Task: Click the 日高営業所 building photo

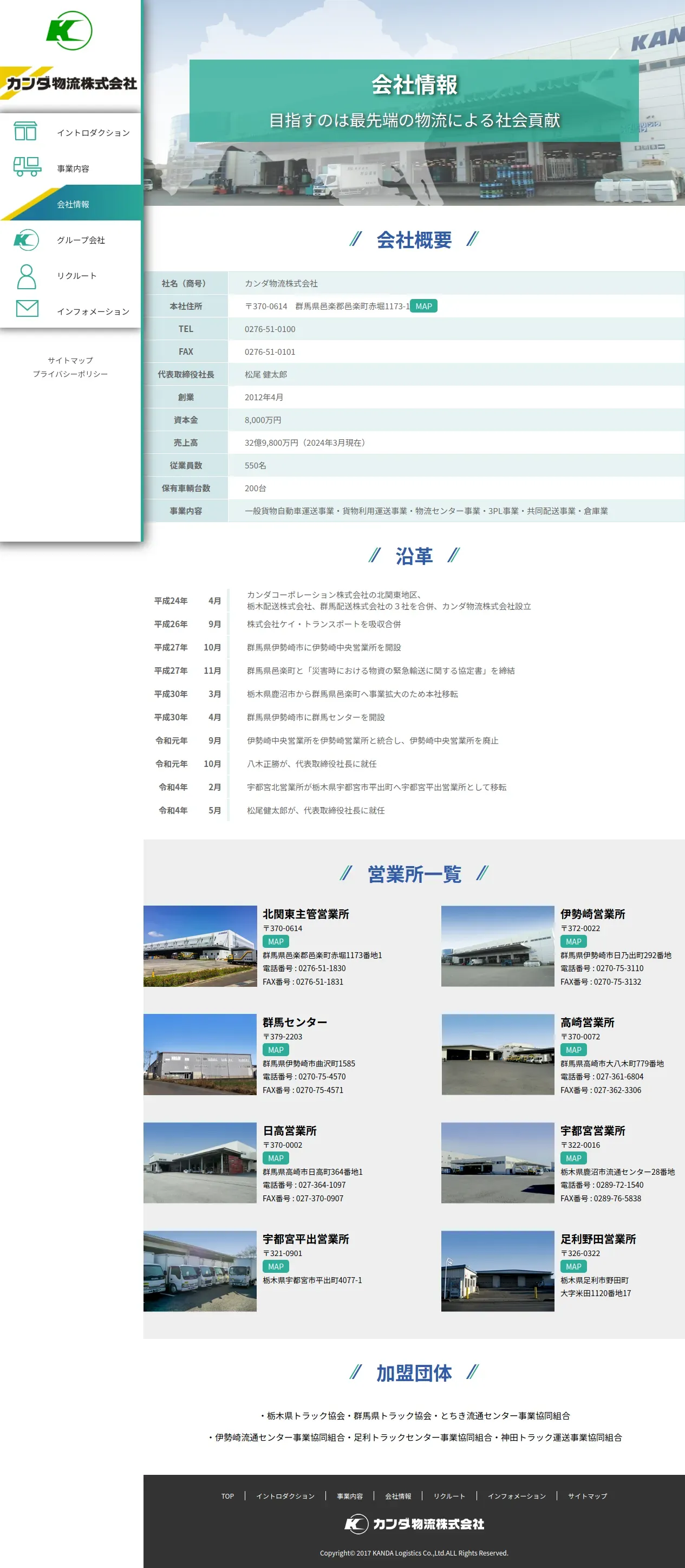Action: pyautogui.click(x=200, y=1163)
